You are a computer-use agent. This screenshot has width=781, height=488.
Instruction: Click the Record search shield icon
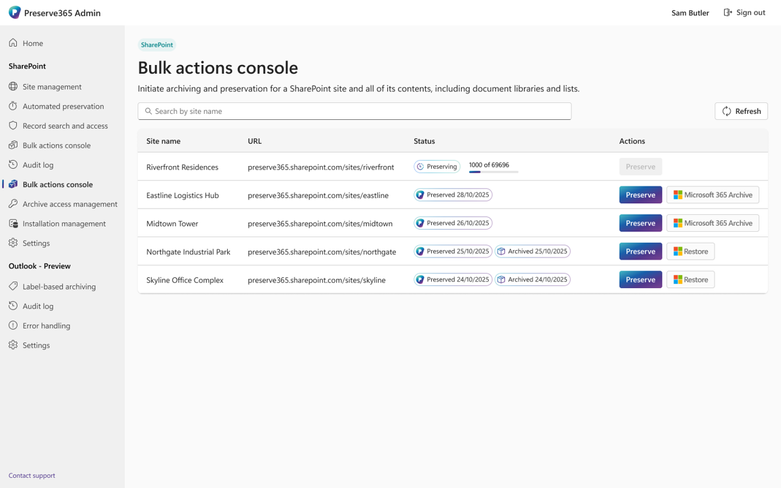point(13,125)
